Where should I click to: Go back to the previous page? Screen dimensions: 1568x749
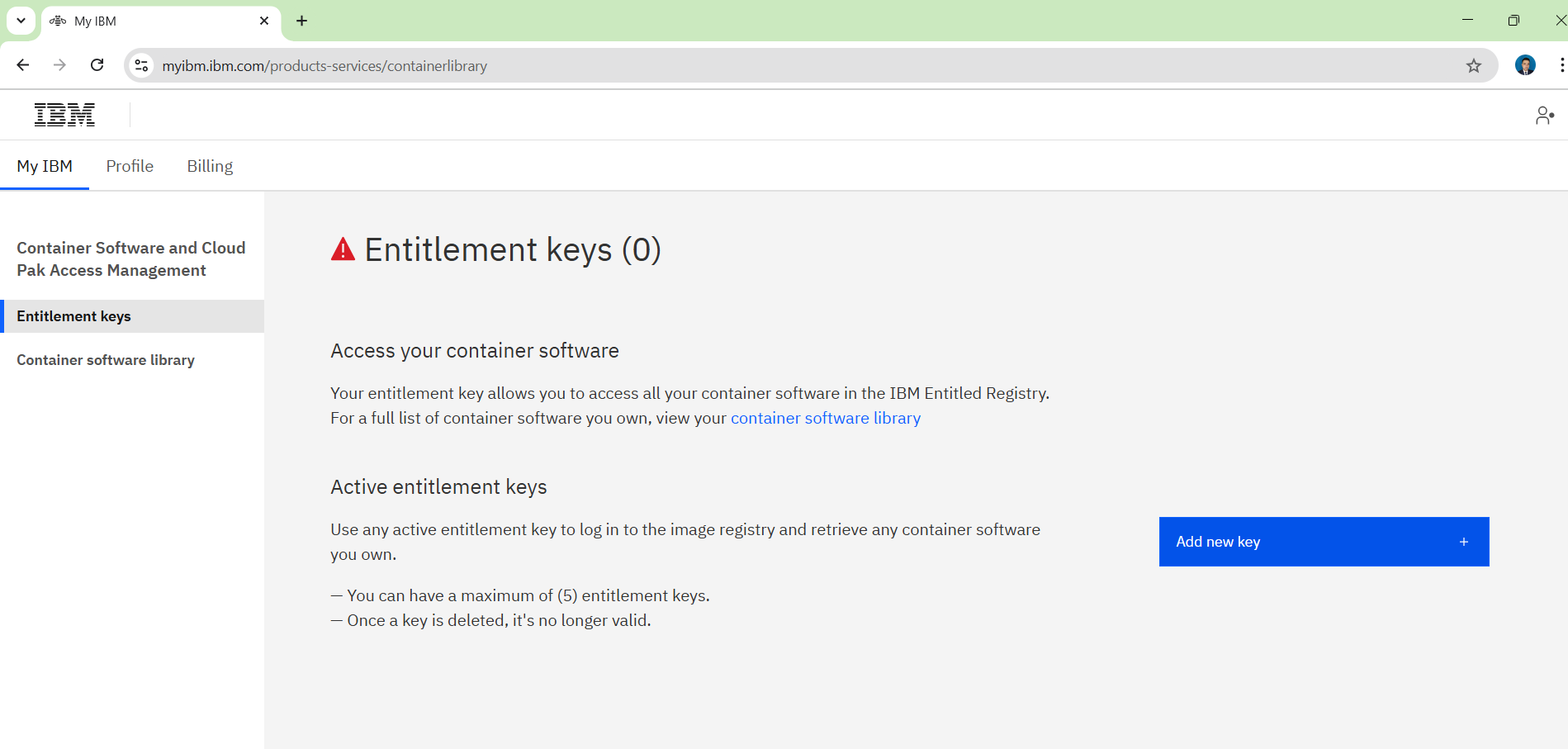coord(23,65)
